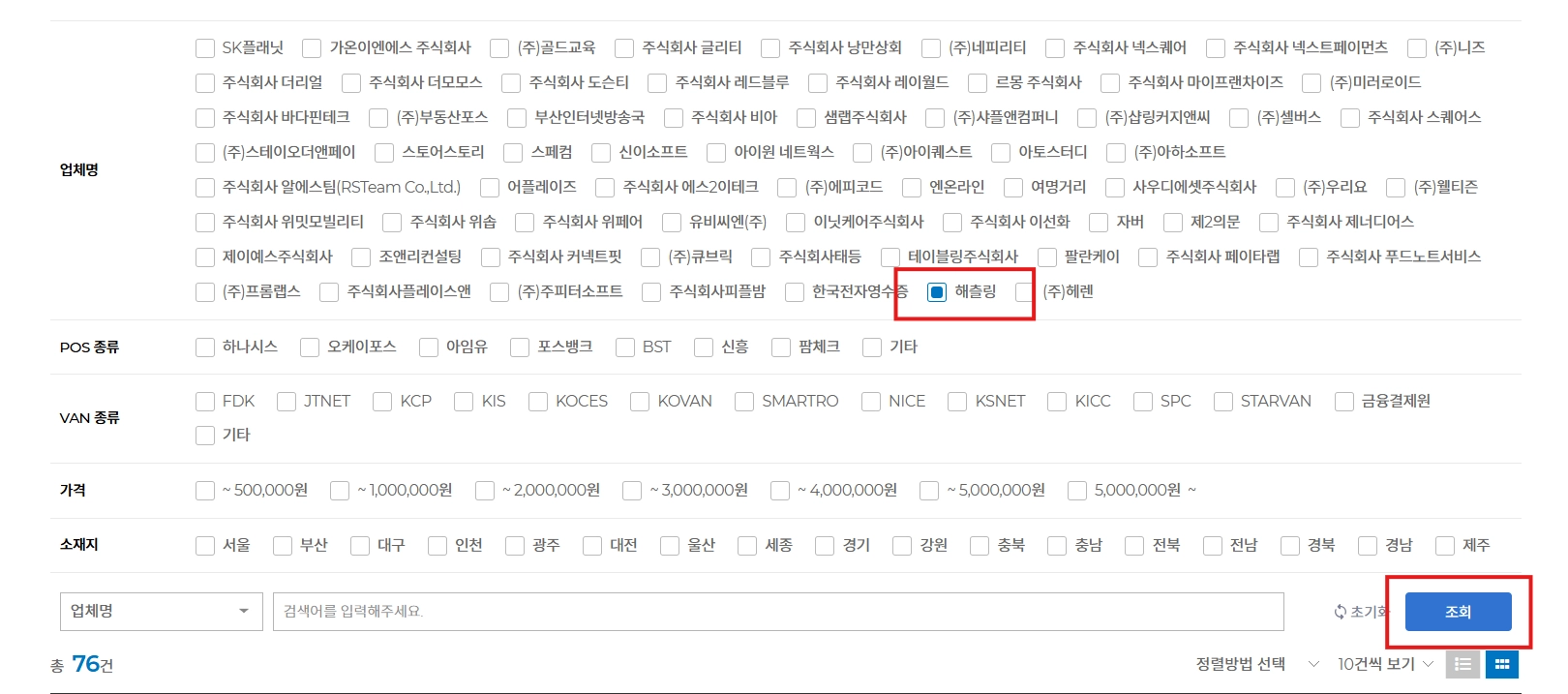Check the 제2의문 checkbox
The height and width of the screenshot is (694, 1568).
(1173, 222)
